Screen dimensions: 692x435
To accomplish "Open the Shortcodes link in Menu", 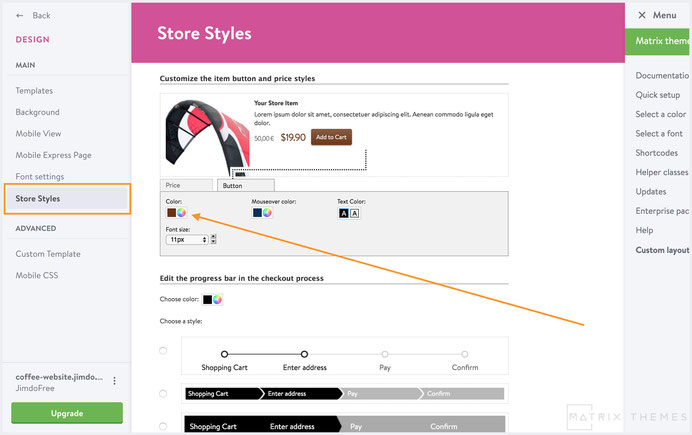I will click(656, 153).
